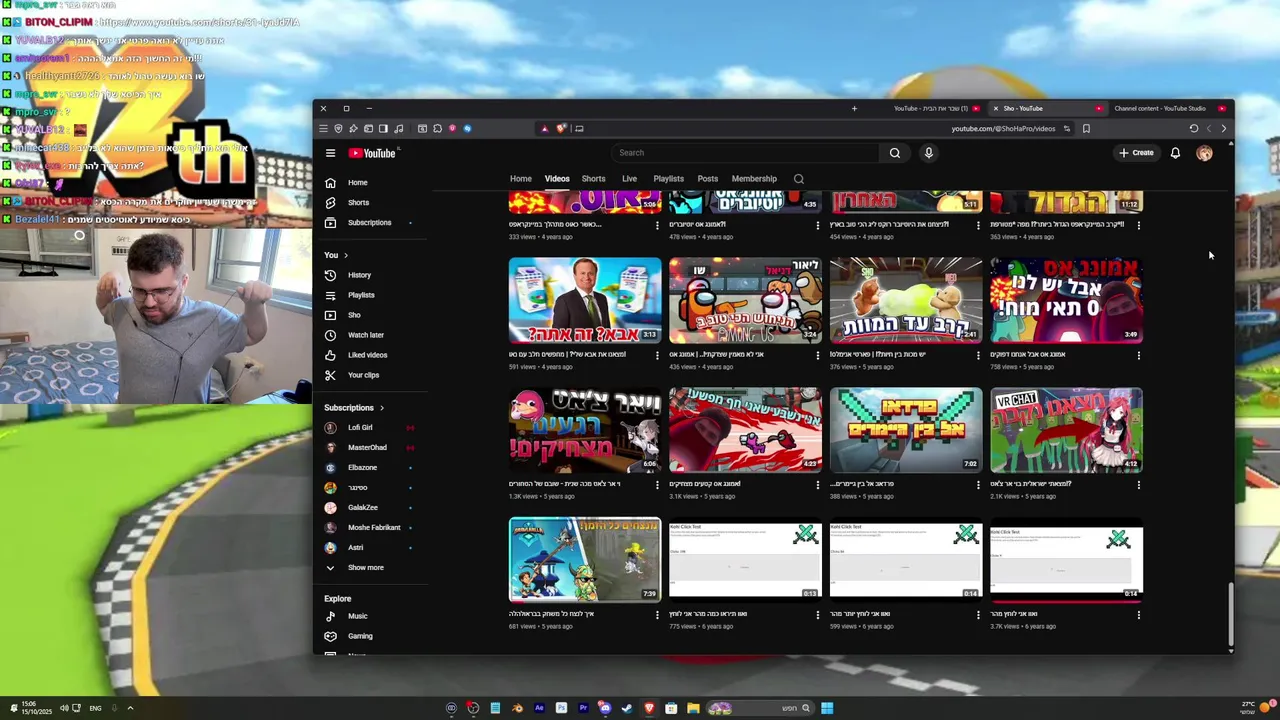Image resolution: width=1280 pixels, height=720 pixels.
Task: Open Sho channel link in sidebar
Action: point(354,315)
